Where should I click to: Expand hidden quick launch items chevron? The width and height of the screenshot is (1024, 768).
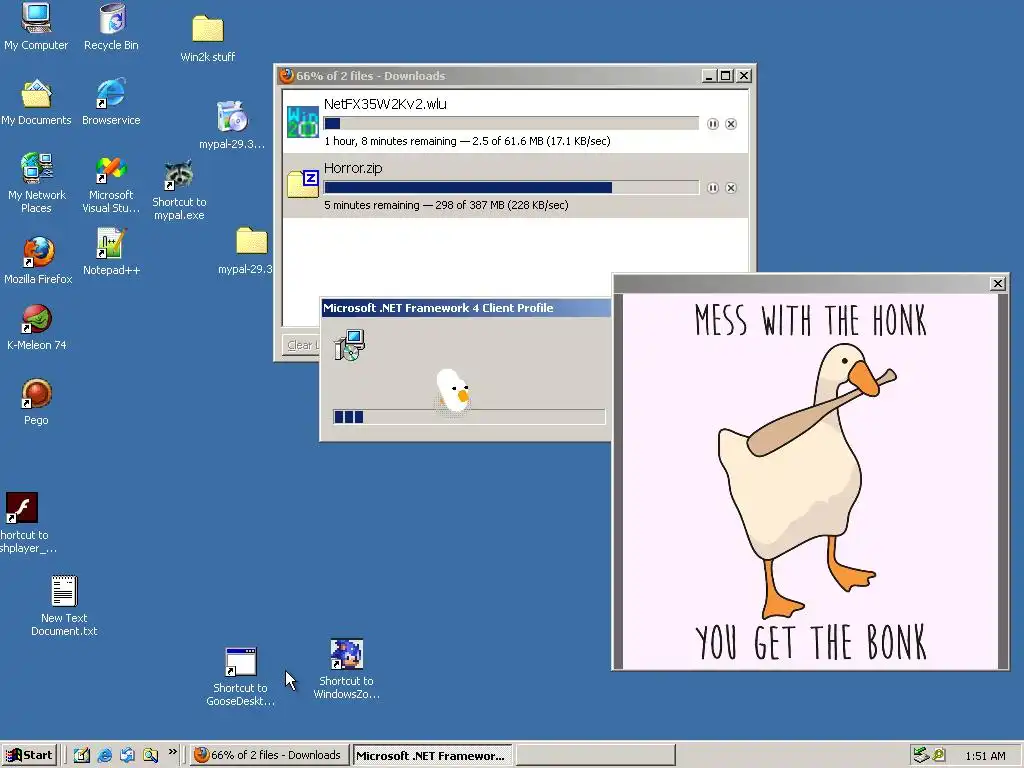[172, 752]
